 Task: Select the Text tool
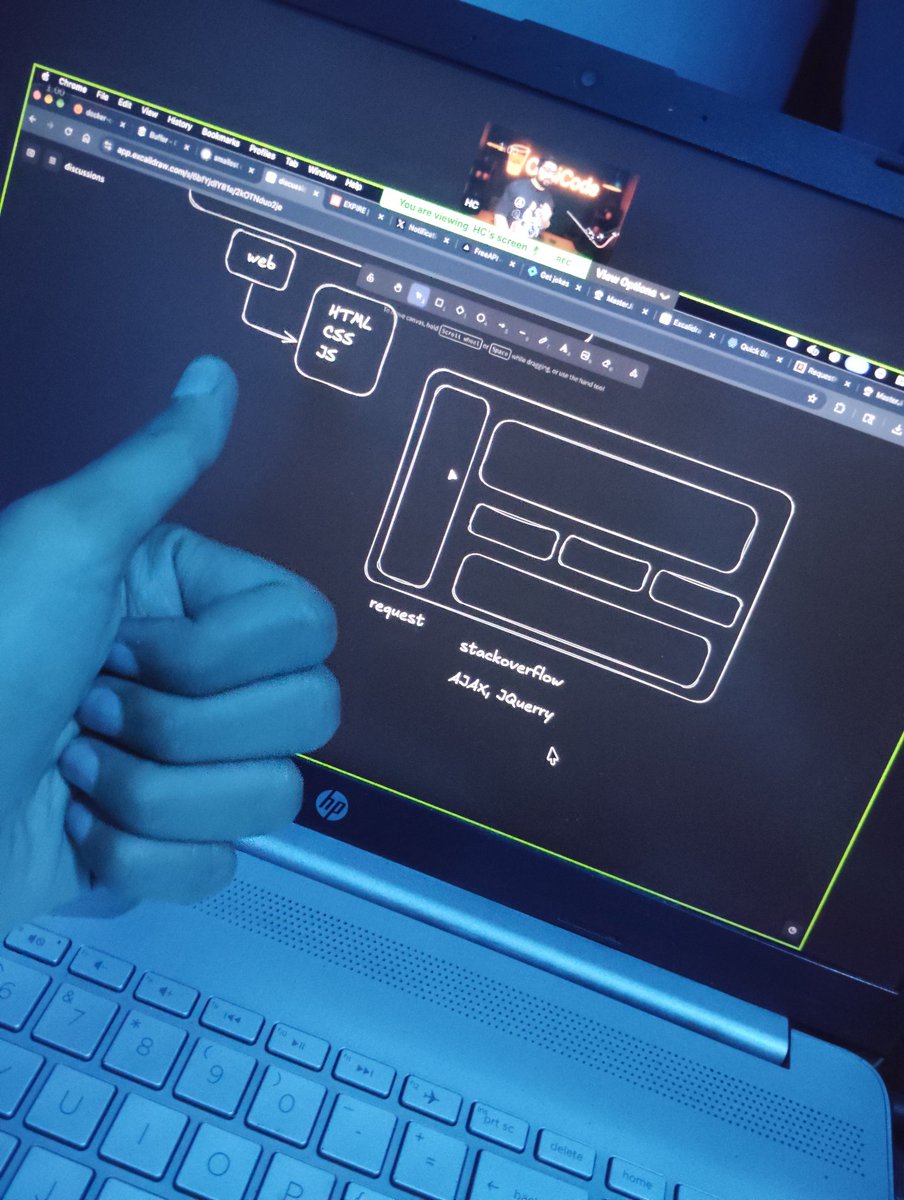[x=564, y=348]
